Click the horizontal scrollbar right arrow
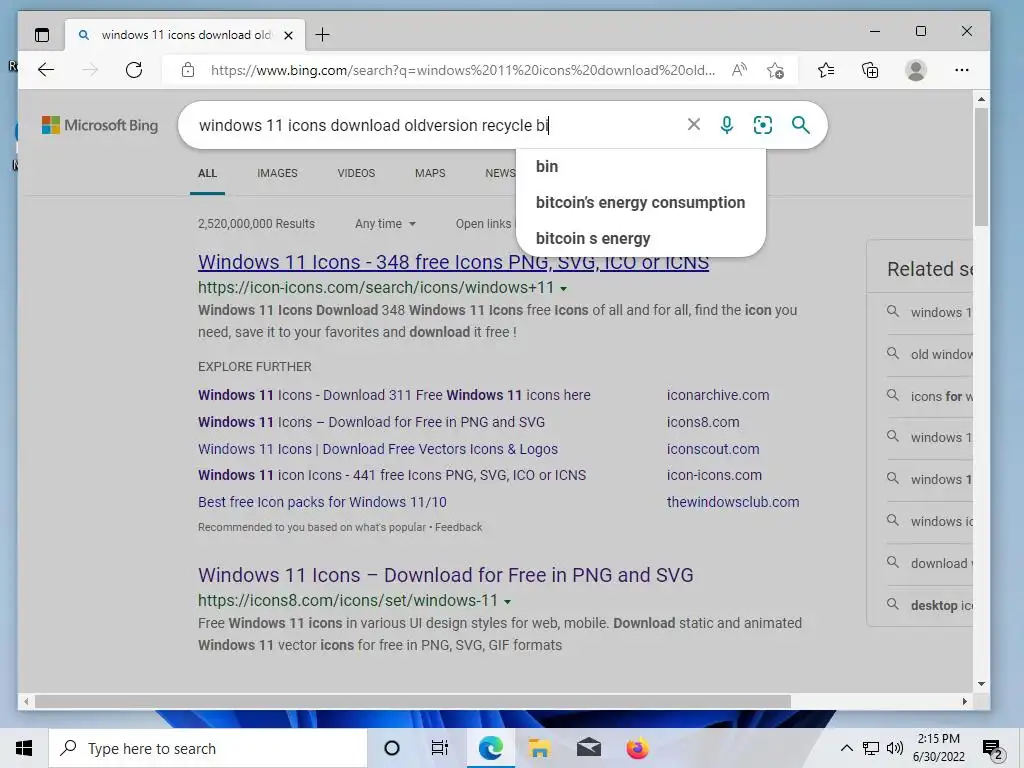The height and width of the screenshot is (768, 1024). click(x=965, y=701)
